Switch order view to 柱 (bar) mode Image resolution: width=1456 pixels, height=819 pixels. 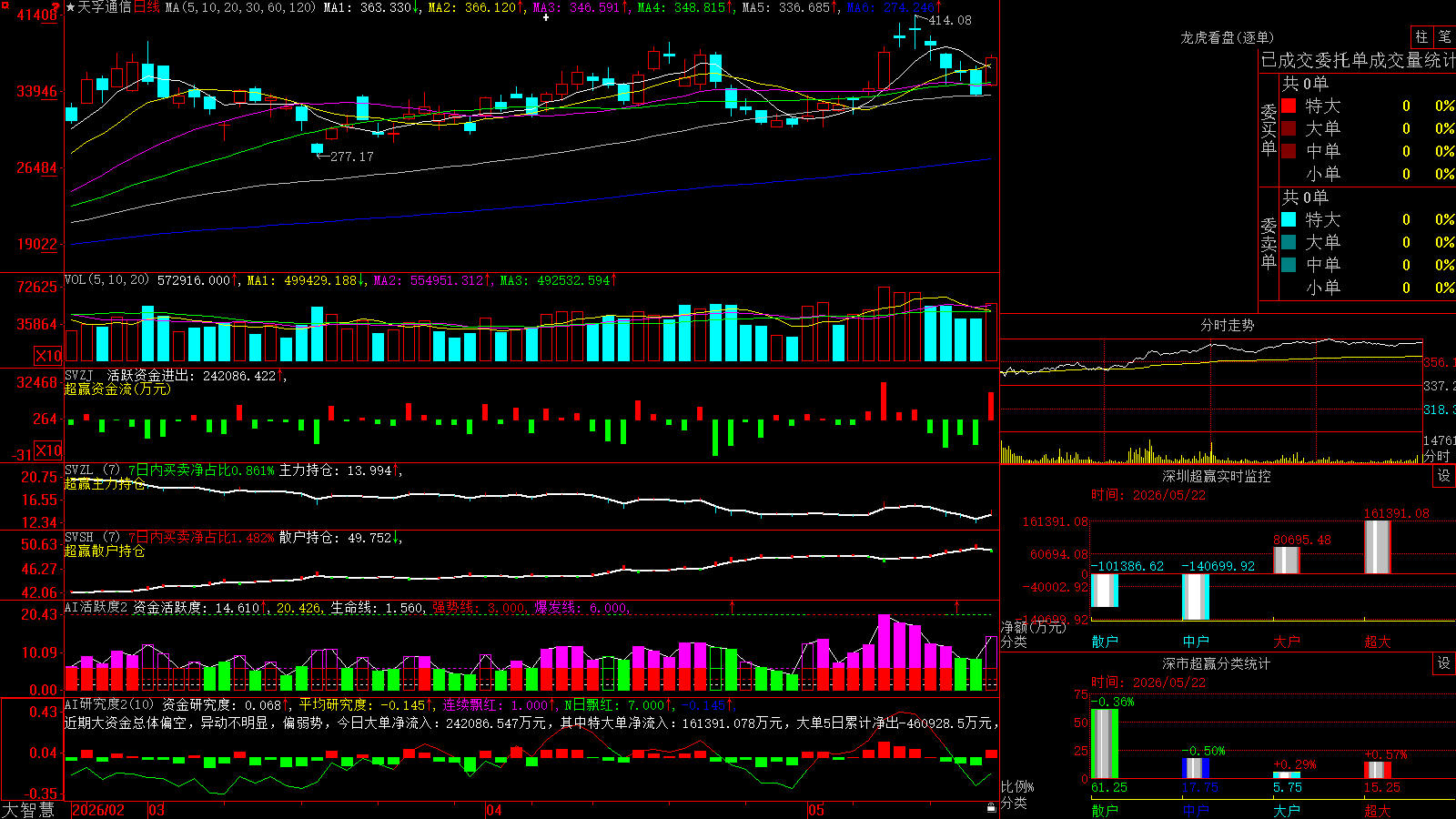click(x=1421, y=36)
